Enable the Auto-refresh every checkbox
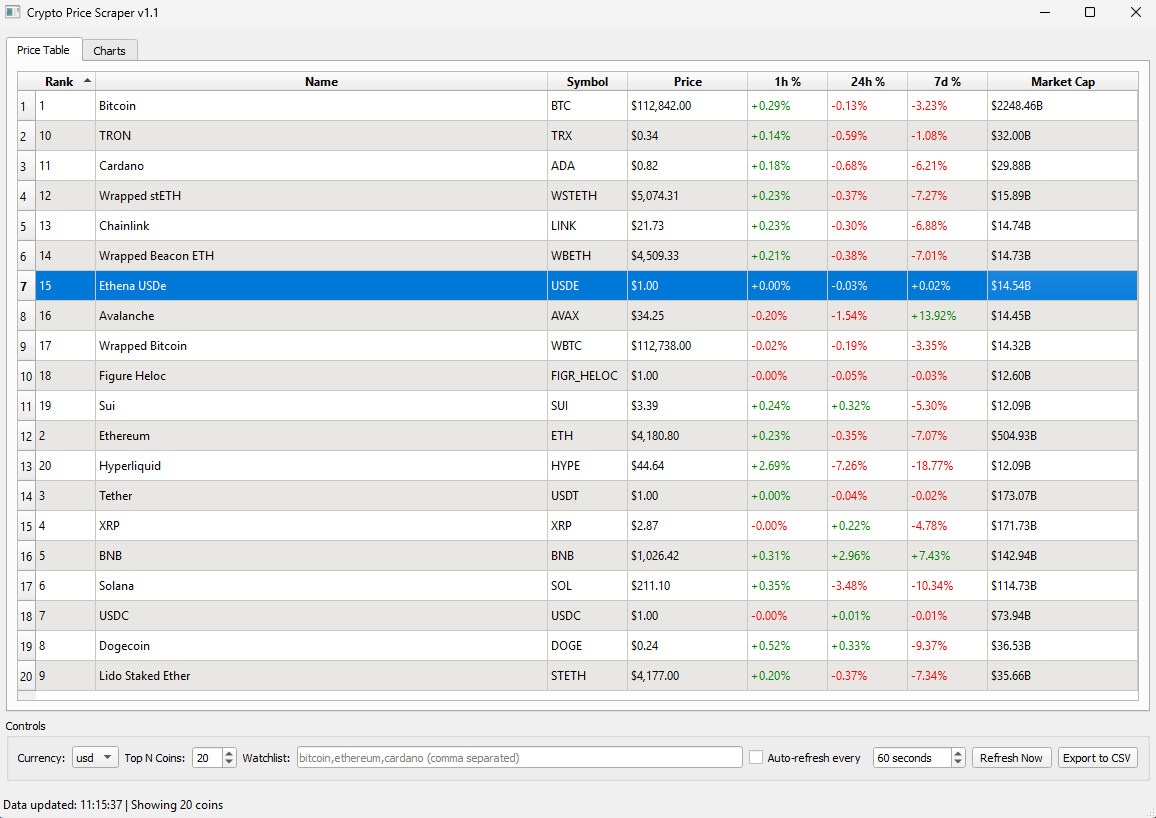This screenshot has height=818, width=1156. pos(756,758)
